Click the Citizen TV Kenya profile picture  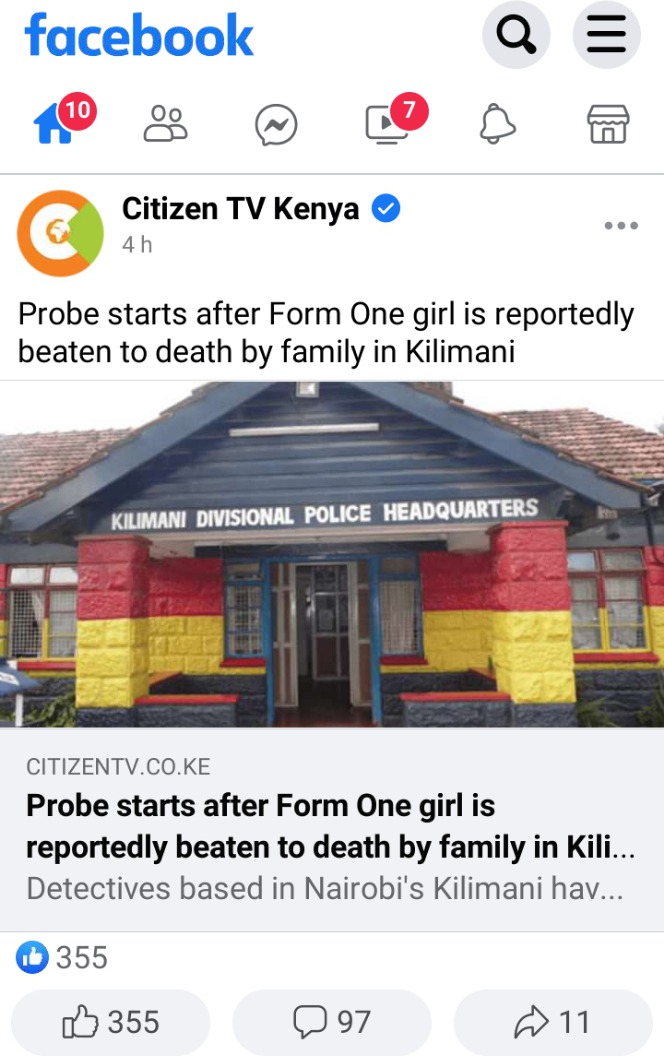[61, 233]
